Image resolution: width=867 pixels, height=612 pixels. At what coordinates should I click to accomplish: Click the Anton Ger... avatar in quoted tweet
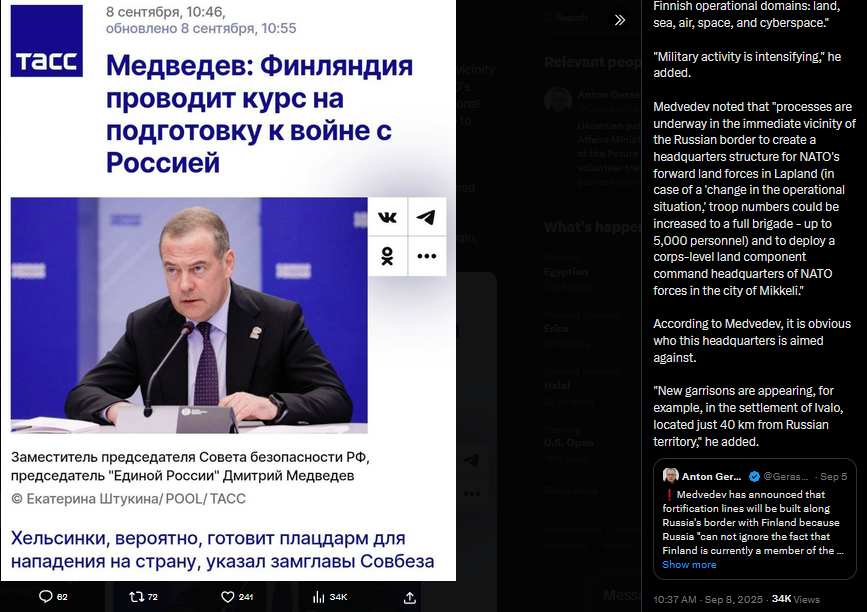coord(670,475)
